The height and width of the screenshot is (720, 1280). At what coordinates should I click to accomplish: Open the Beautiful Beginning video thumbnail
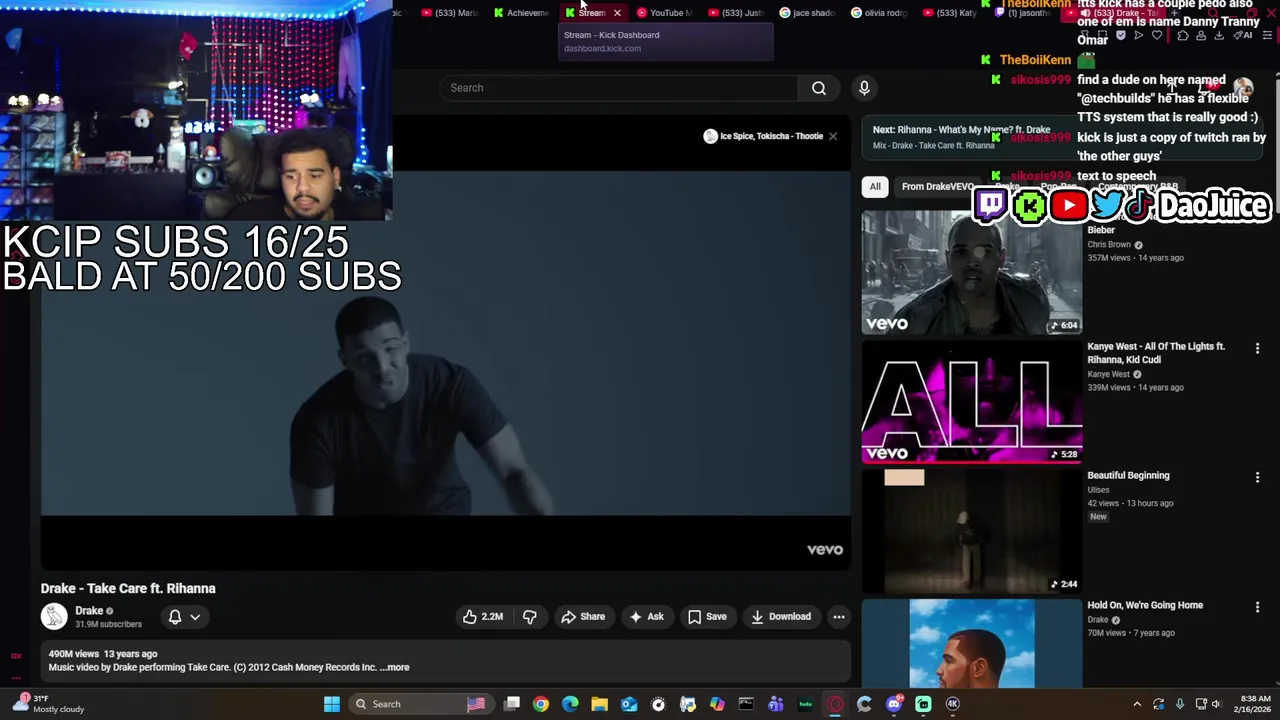971,532
